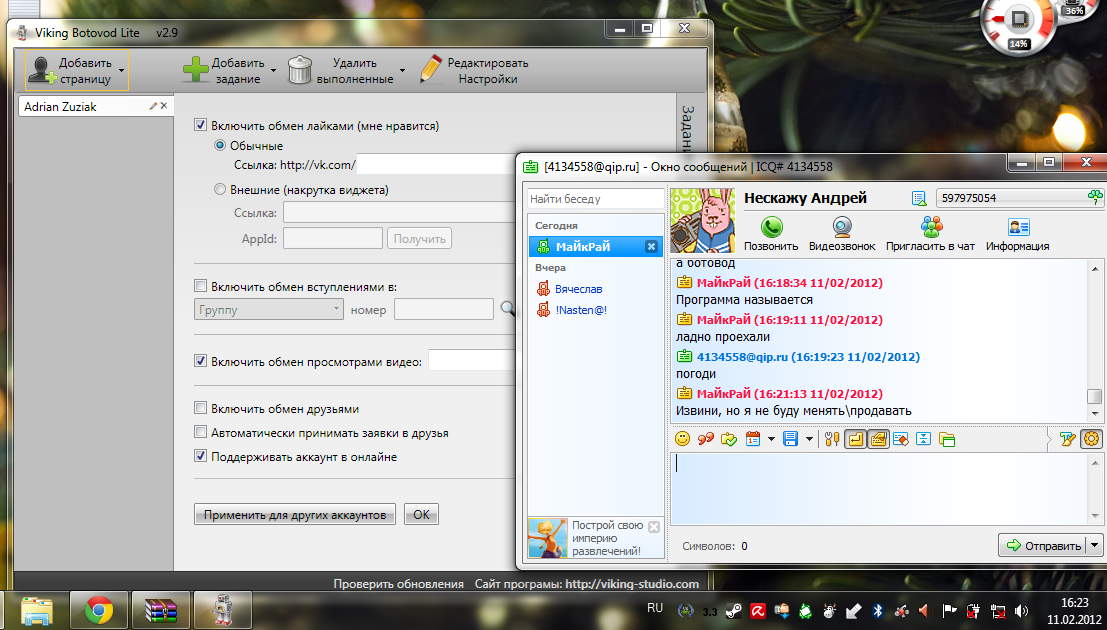Open Пригласить в чат to invite contacts
This screenshot has width=1107, height=630.
point(931,234)
